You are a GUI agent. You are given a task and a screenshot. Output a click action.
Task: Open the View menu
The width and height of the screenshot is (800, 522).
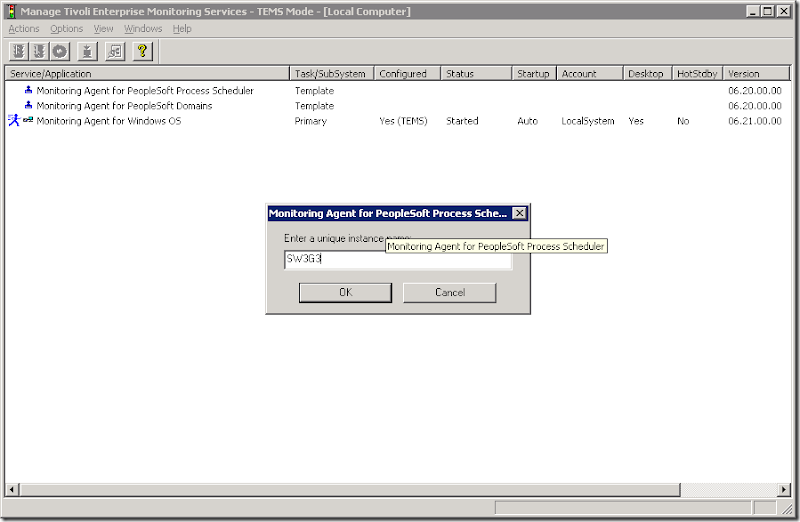tap(103, 29)
